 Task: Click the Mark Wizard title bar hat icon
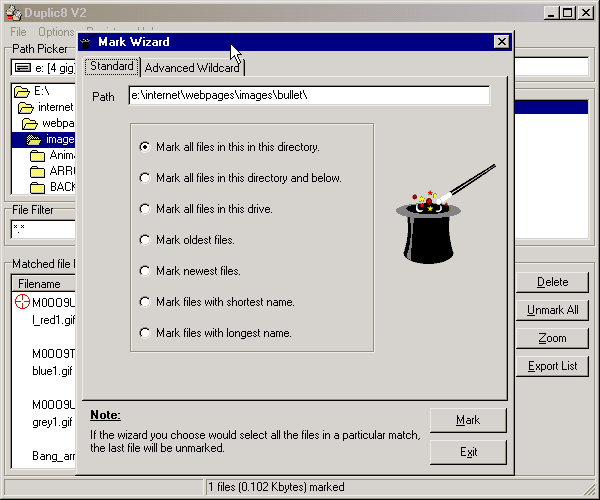pos(86,42)
